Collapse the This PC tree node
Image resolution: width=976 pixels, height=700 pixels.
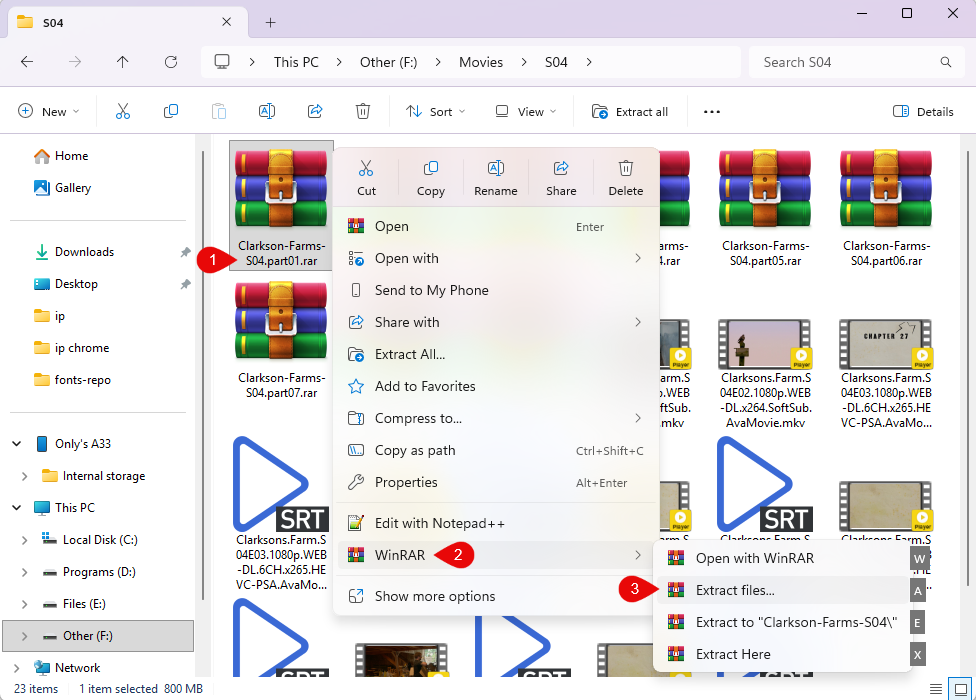click(x=17, y=508)
